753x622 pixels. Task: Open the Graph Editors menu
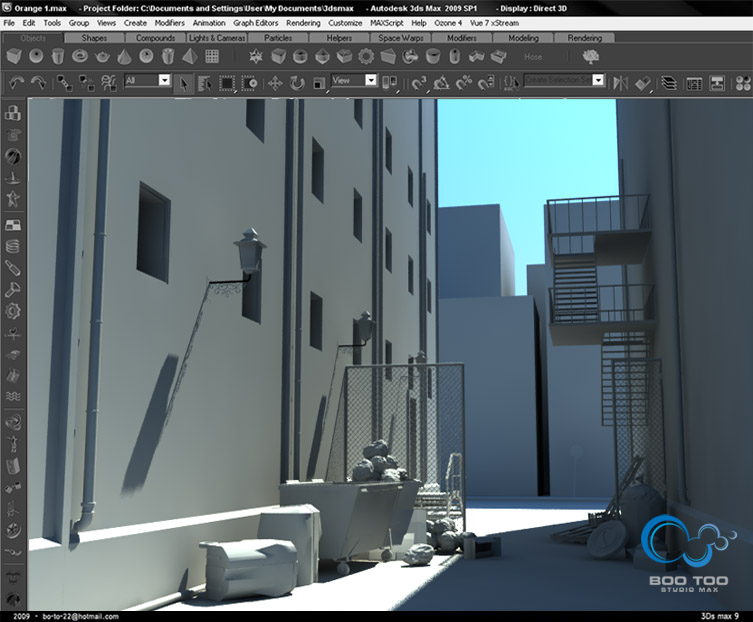[255, 23]
